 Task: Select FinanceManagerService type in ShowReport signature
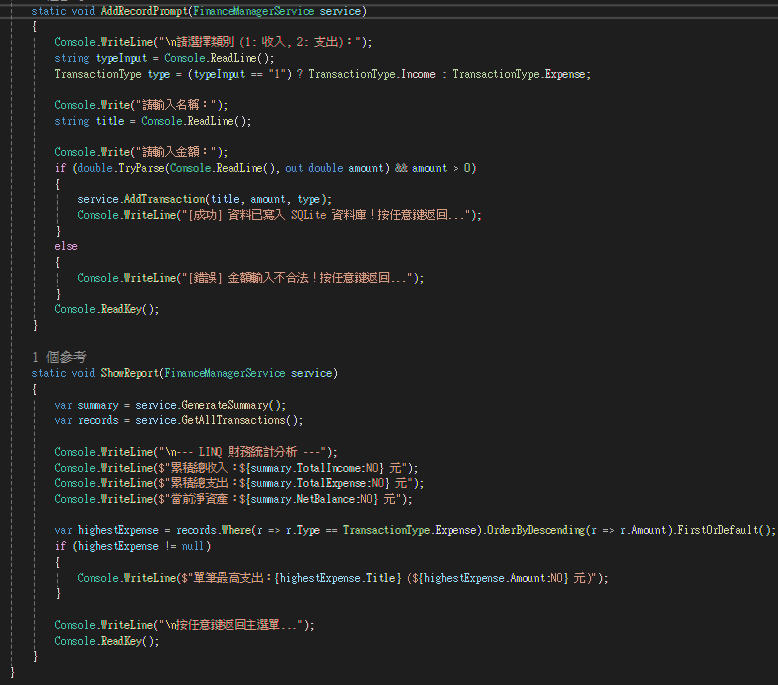coord(225,373)
